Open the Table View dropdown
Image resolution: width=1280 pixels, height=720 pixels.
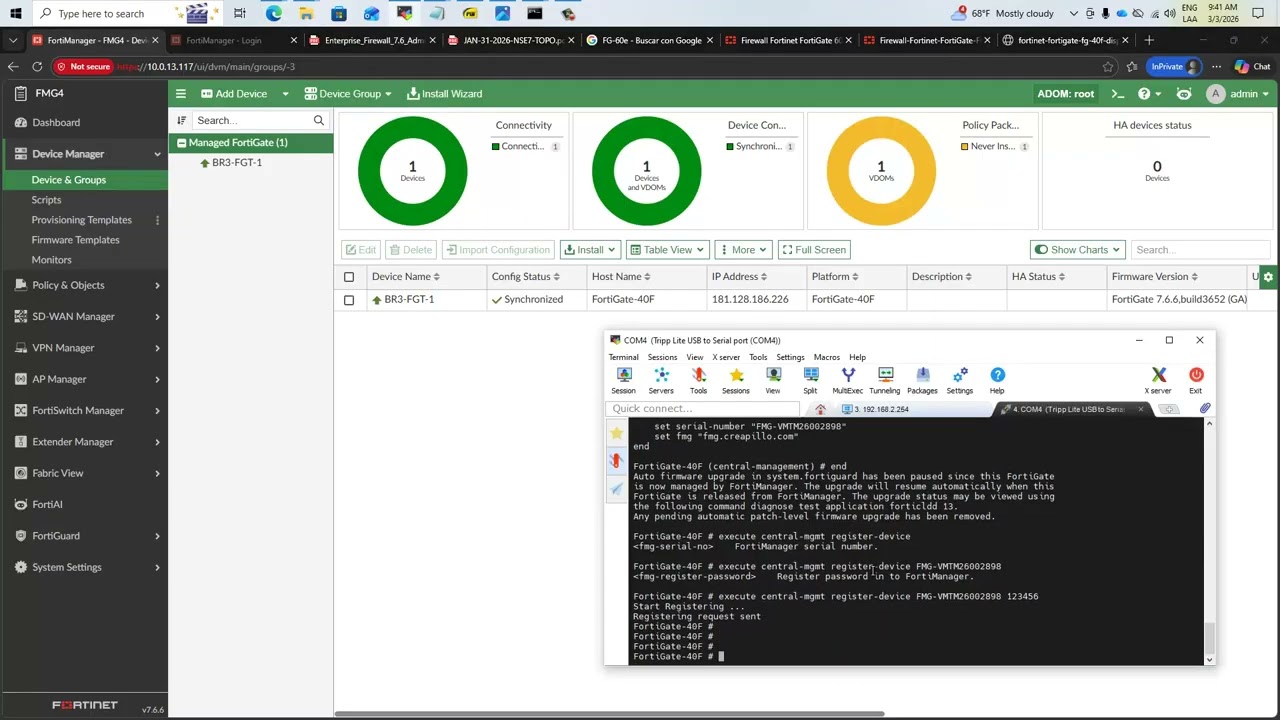click(x=667, y=250)
